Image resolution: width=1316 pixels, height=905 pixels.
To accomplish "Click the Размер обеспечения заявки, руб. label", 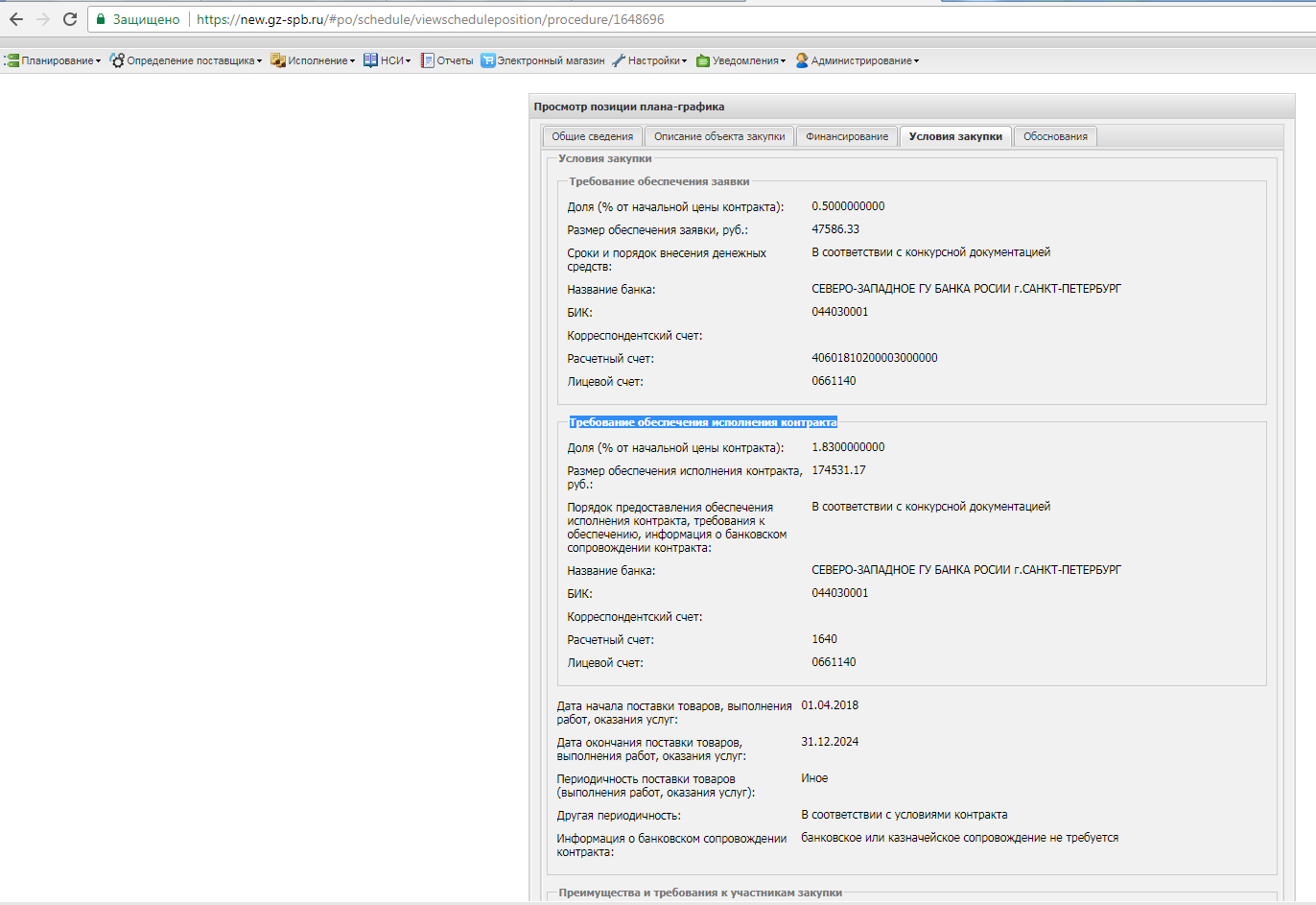I will [657, 230].
